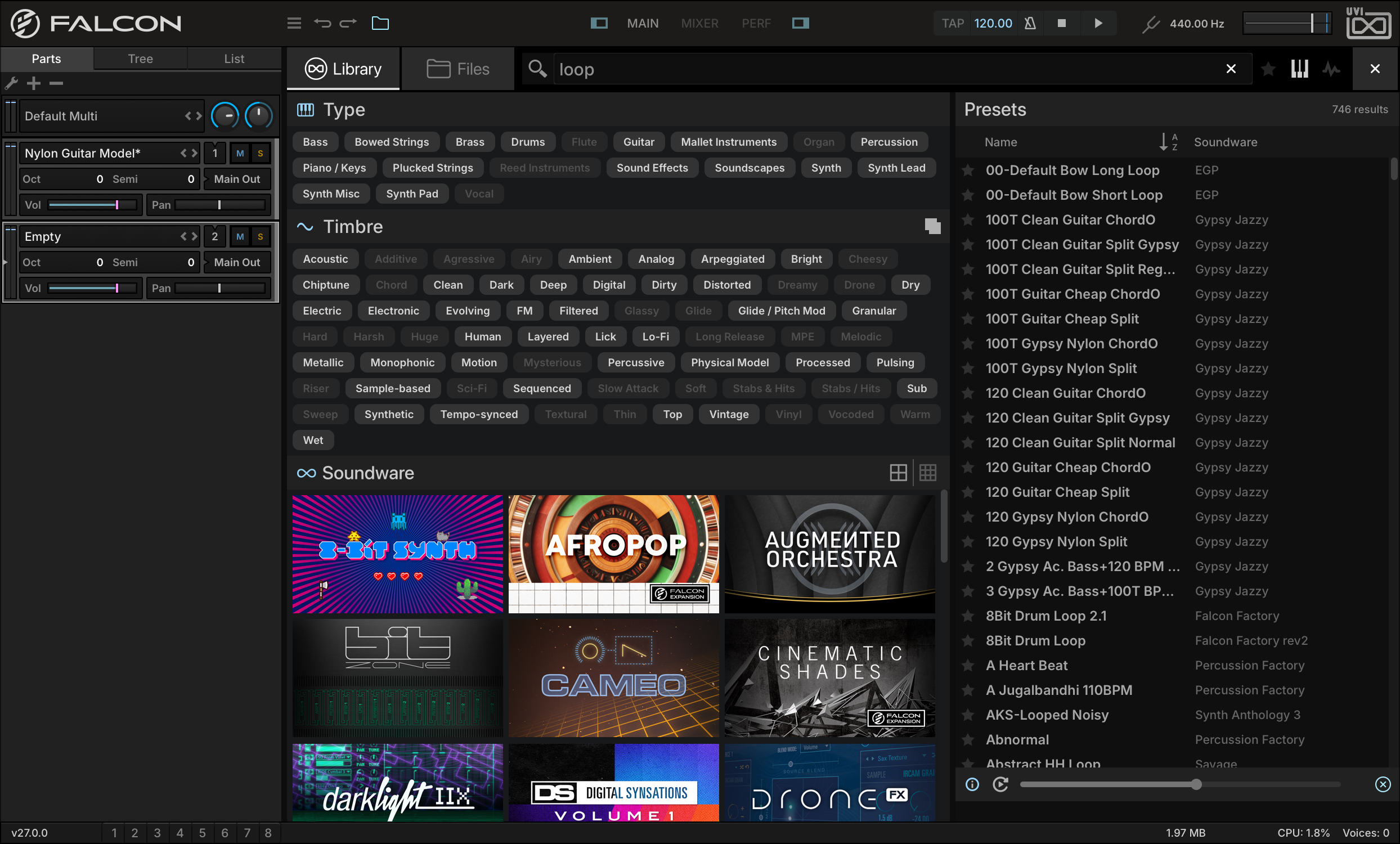This screenshot has height=844, width=1400.
Task: Switch Soundware to large grid view
Action: [898, 473]
